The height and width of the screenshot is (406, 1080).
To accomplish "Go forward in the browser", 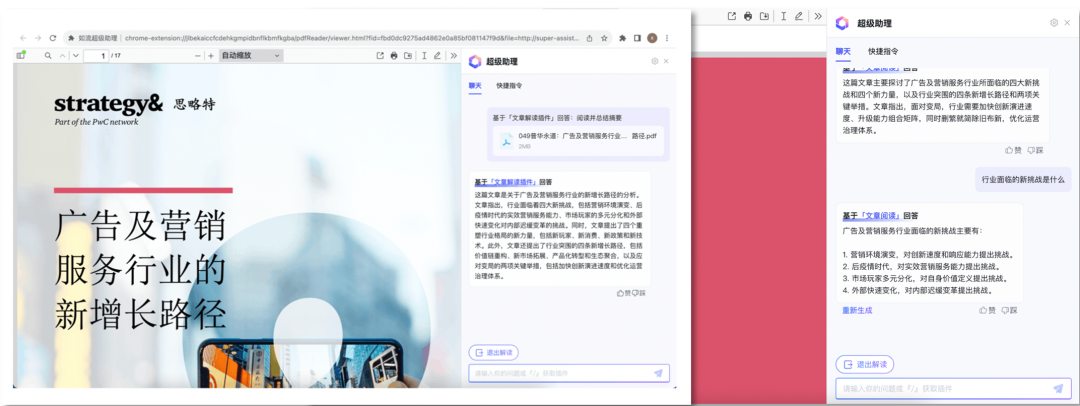I will 38,38.
